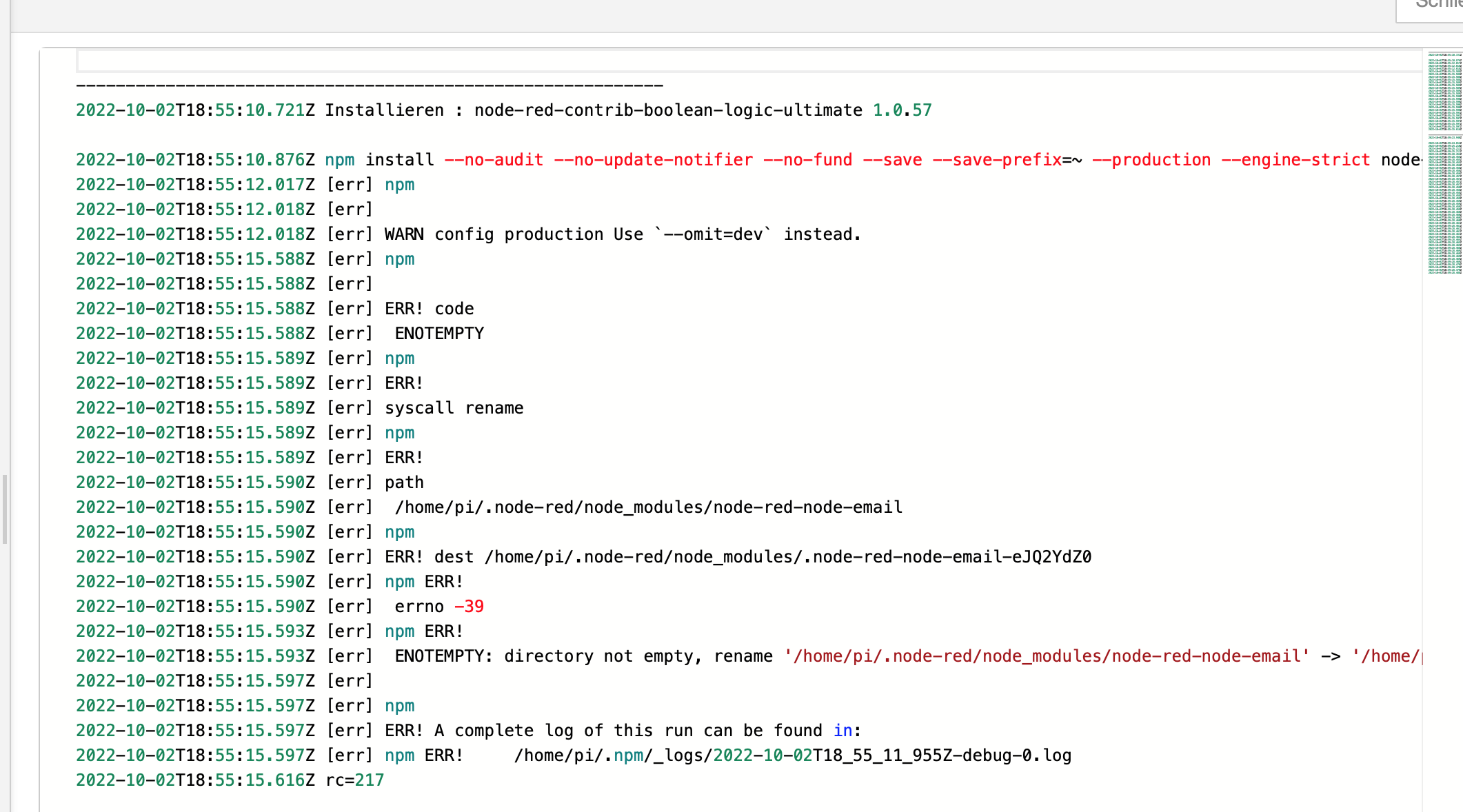Click the blue 'in' keyword text
Viewport: 1463px width, 812px height.
[x=843, y=731]
